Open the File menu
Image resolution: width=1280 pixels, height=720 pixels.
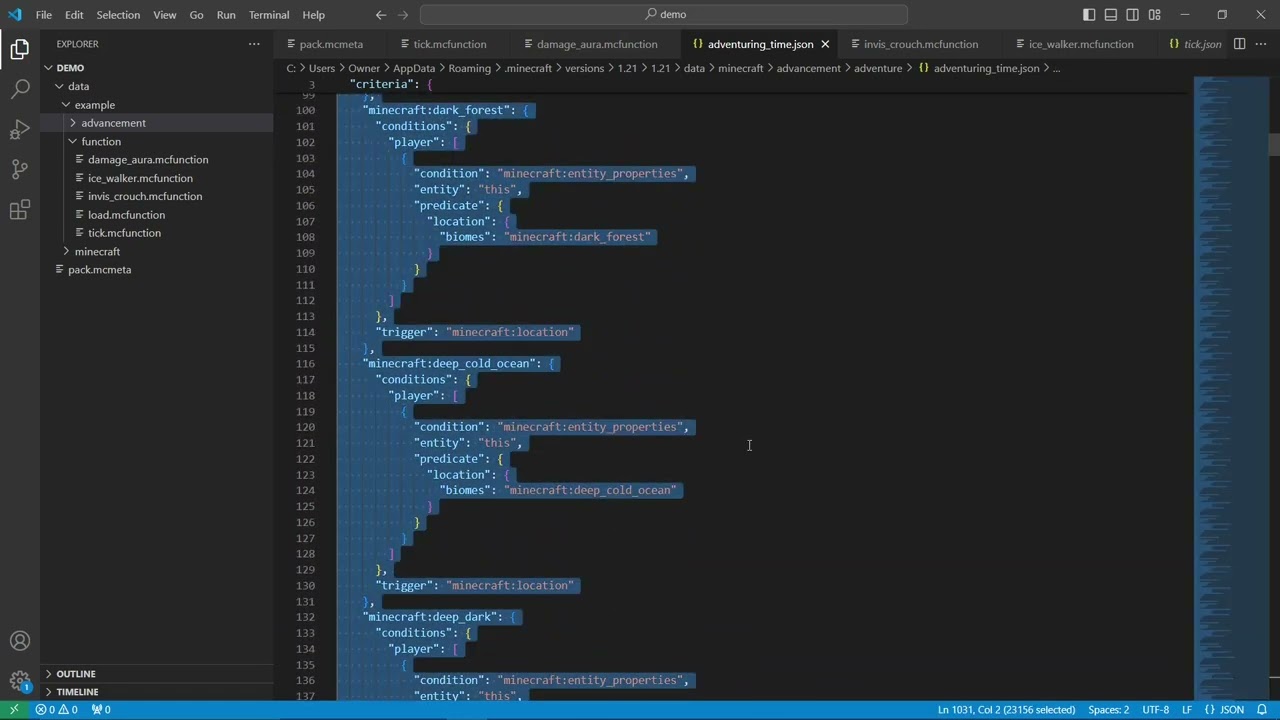(44, 15)
